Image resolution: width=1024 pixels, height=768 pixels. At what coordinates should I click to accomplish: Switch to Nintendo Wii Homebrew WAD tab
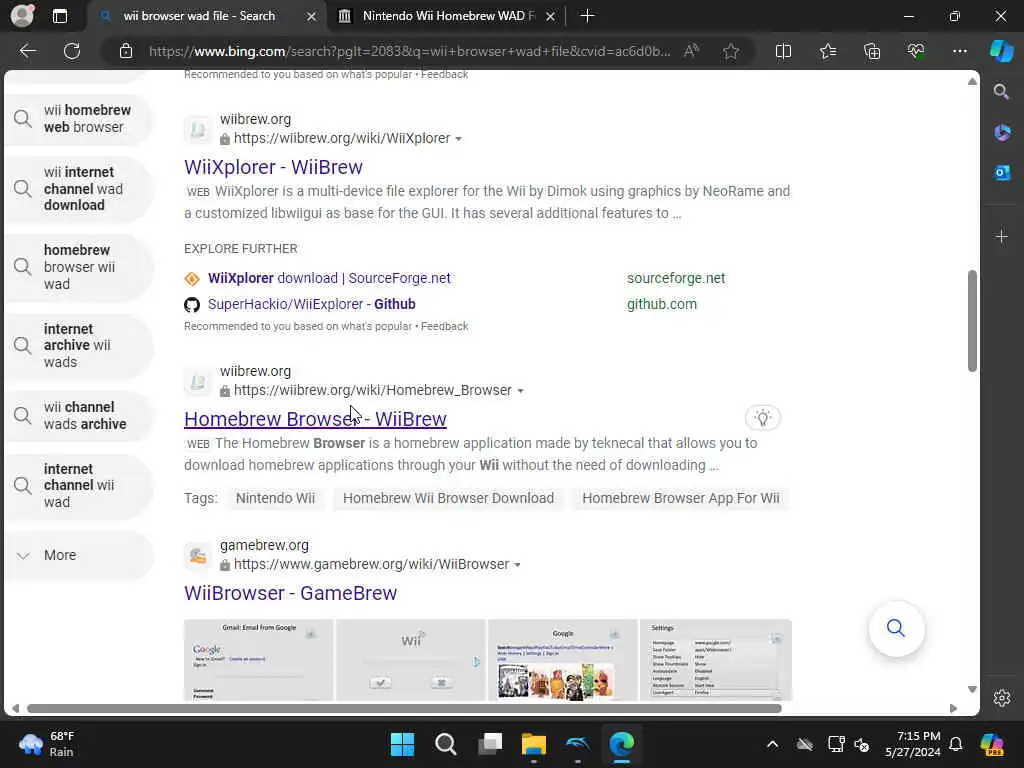tap(446, 16)
